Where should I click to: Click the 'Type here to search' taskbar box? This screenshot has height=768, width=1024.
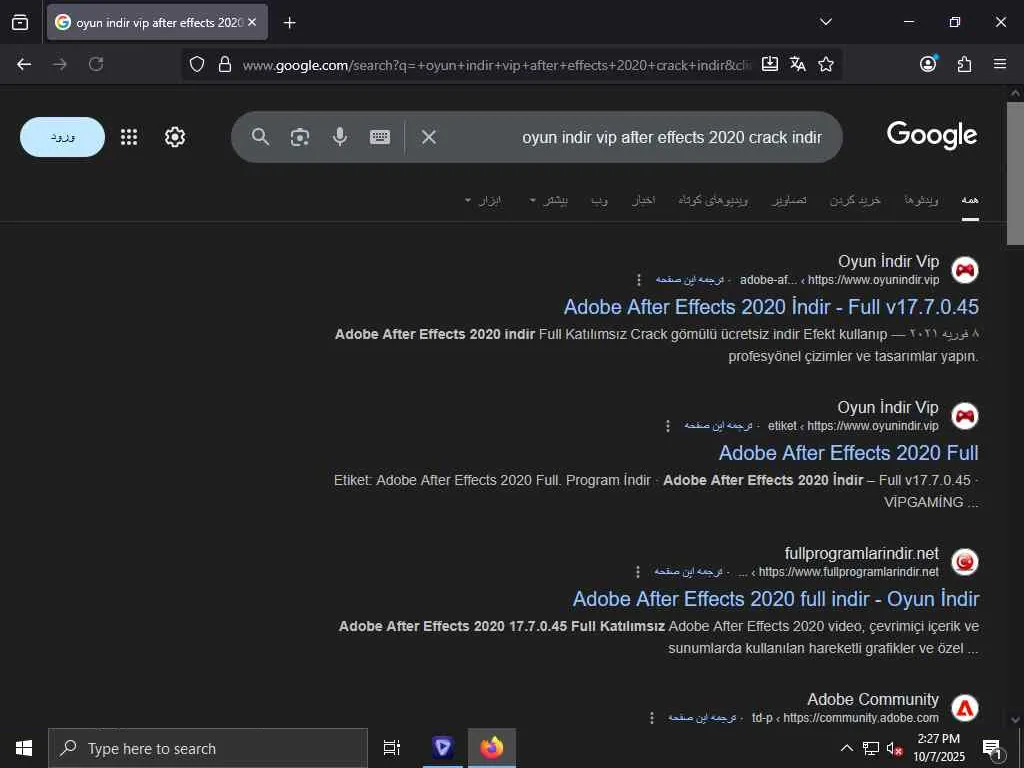[208, 748]
